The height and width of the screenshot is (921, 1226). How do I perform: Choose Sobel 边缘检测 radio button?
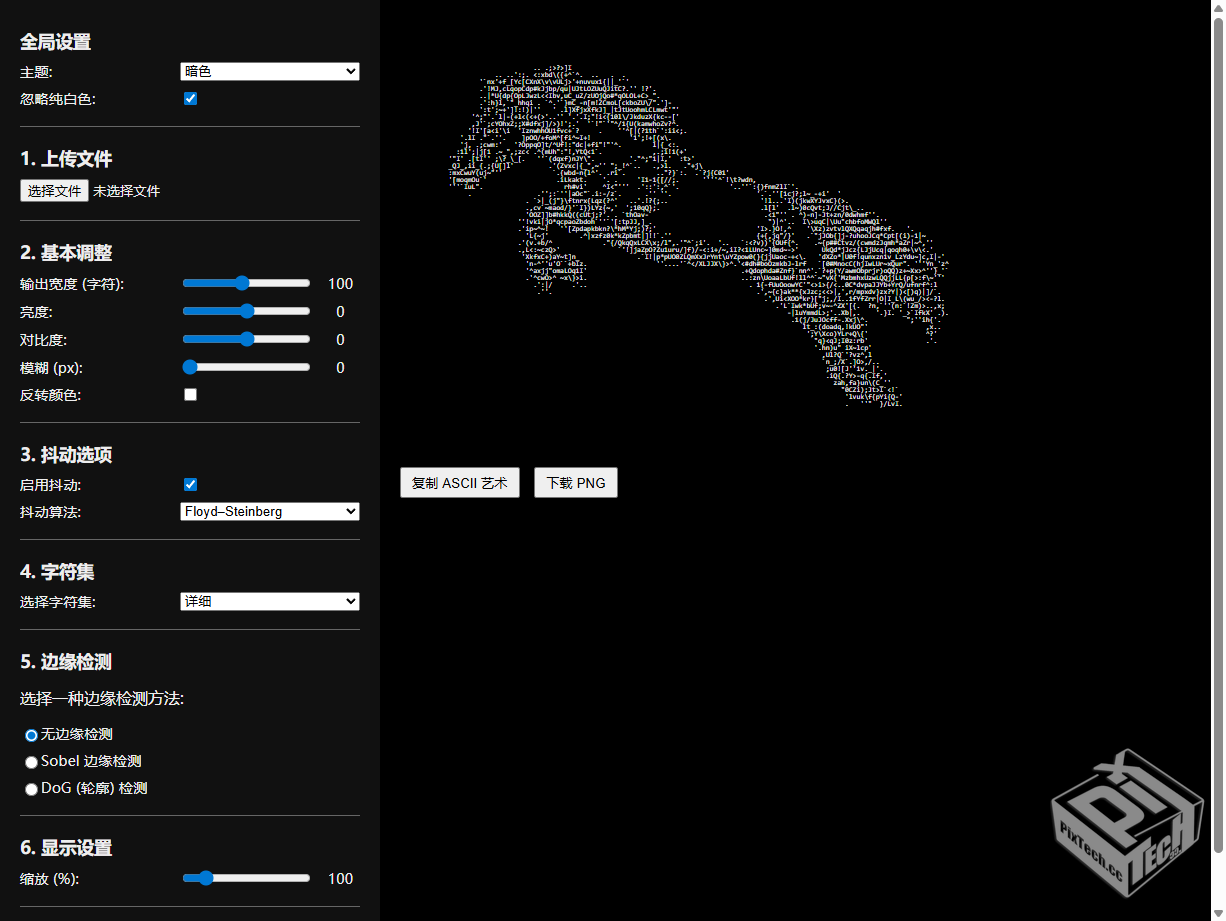click(31, 762)
